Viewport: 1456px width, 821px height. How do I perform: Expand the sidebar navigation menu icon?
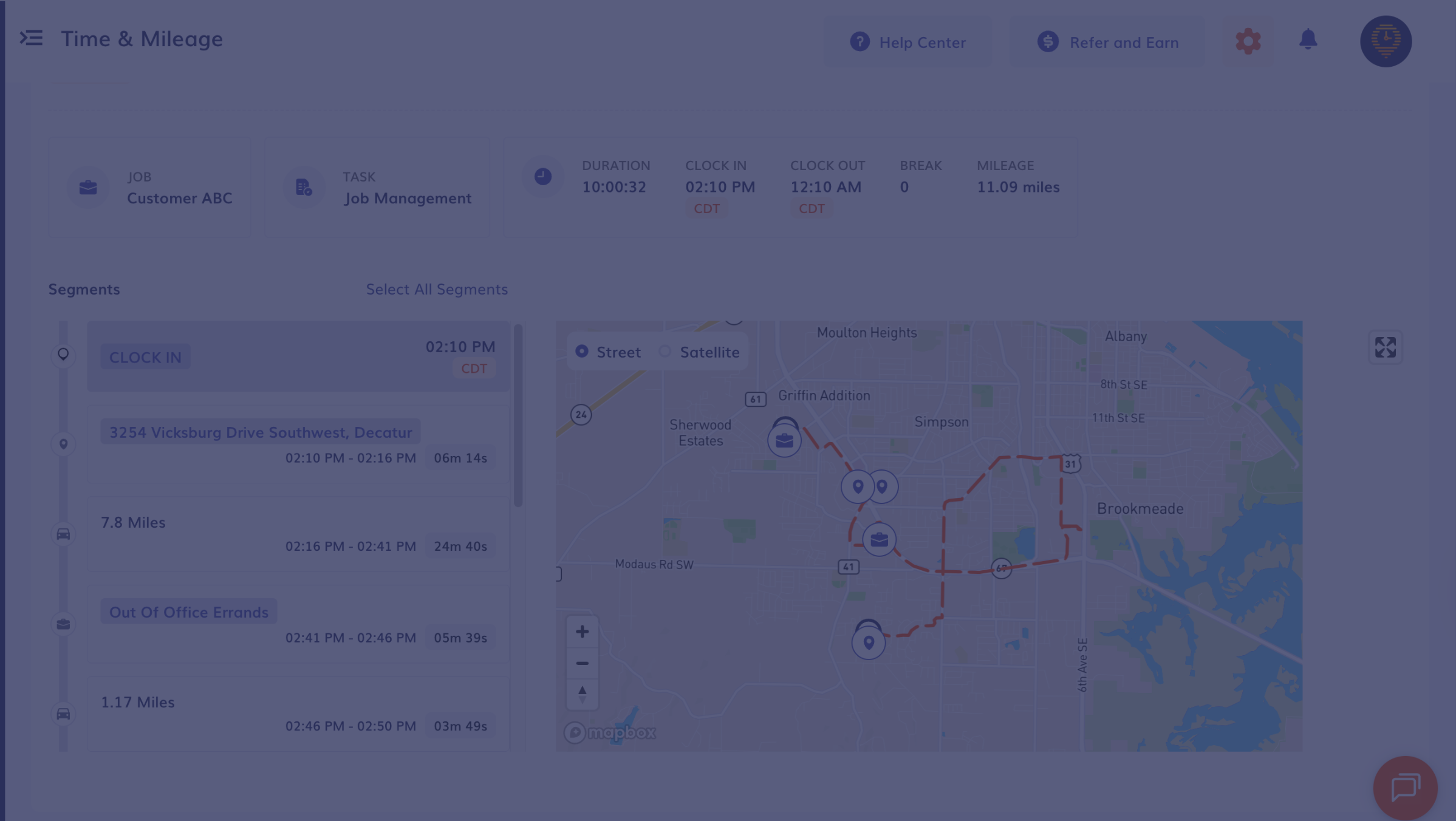31,38
